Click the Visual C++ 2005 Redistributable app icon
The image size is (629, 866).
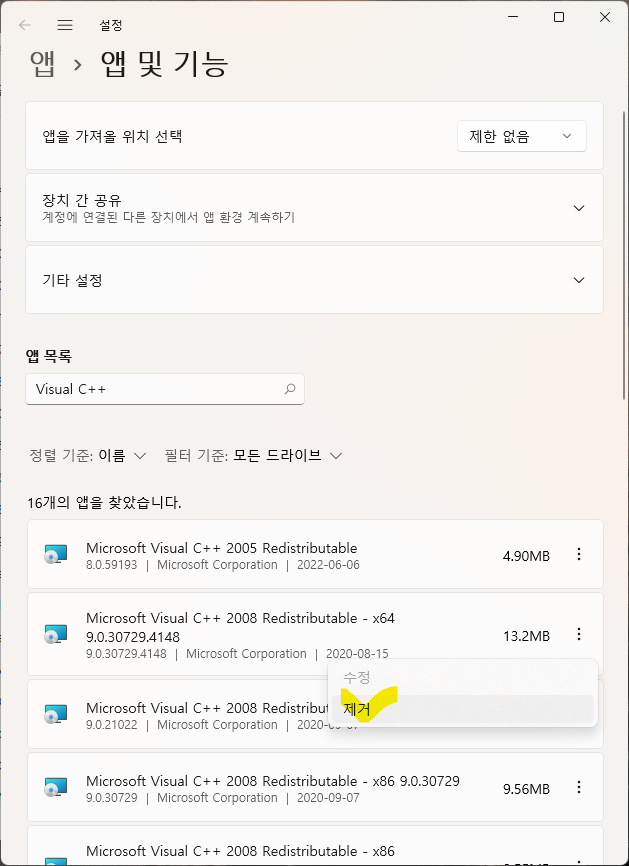point(55,554)
